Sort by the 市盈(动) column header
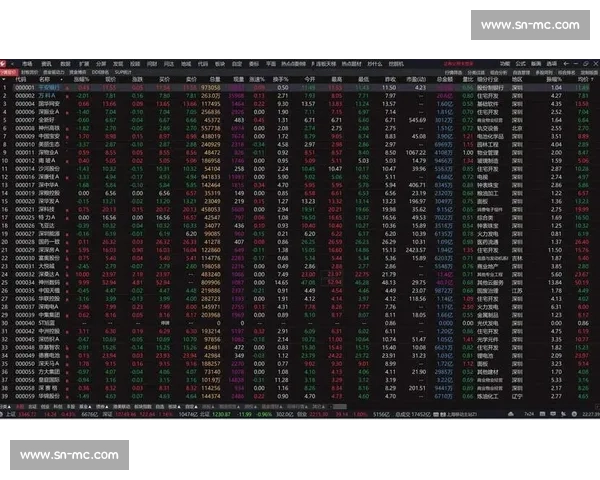This screenshot has width=600, height=480. point(416,80)
